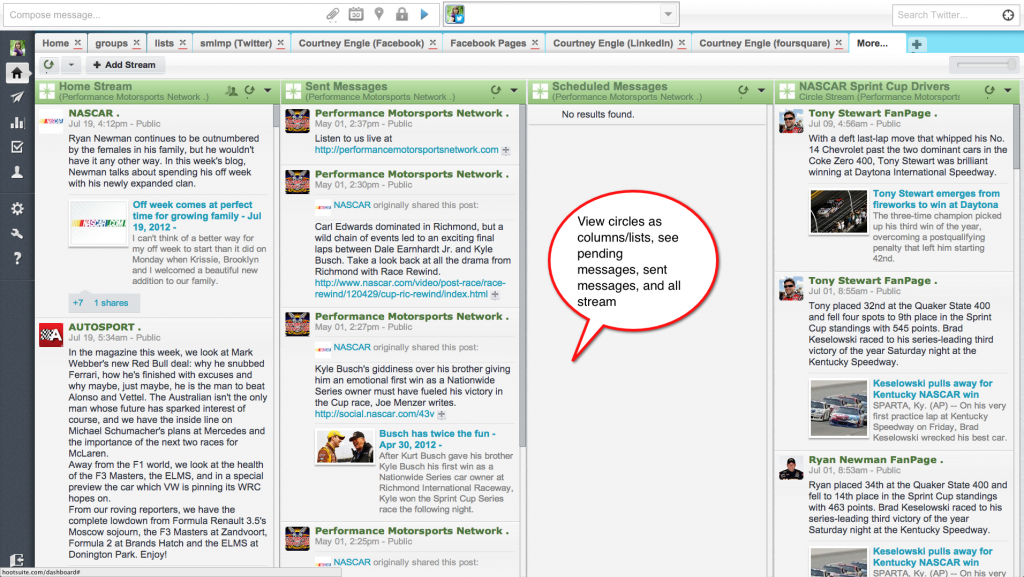Open the More... tabs menu

click(x=872, y=43)
